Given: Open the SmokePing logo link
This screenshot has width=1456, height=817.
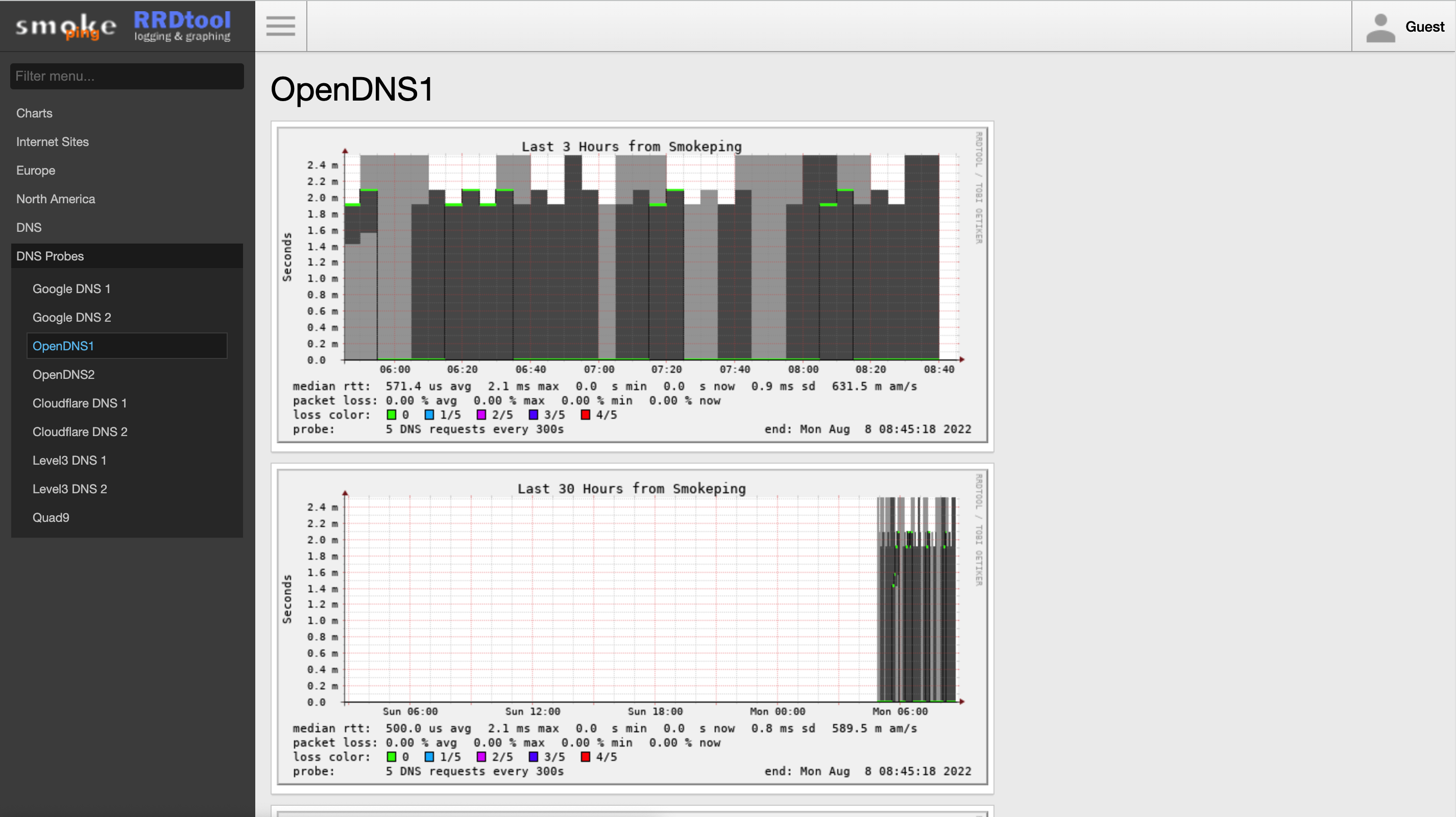Looking at the screenshot, I should (x=66, y=27).
